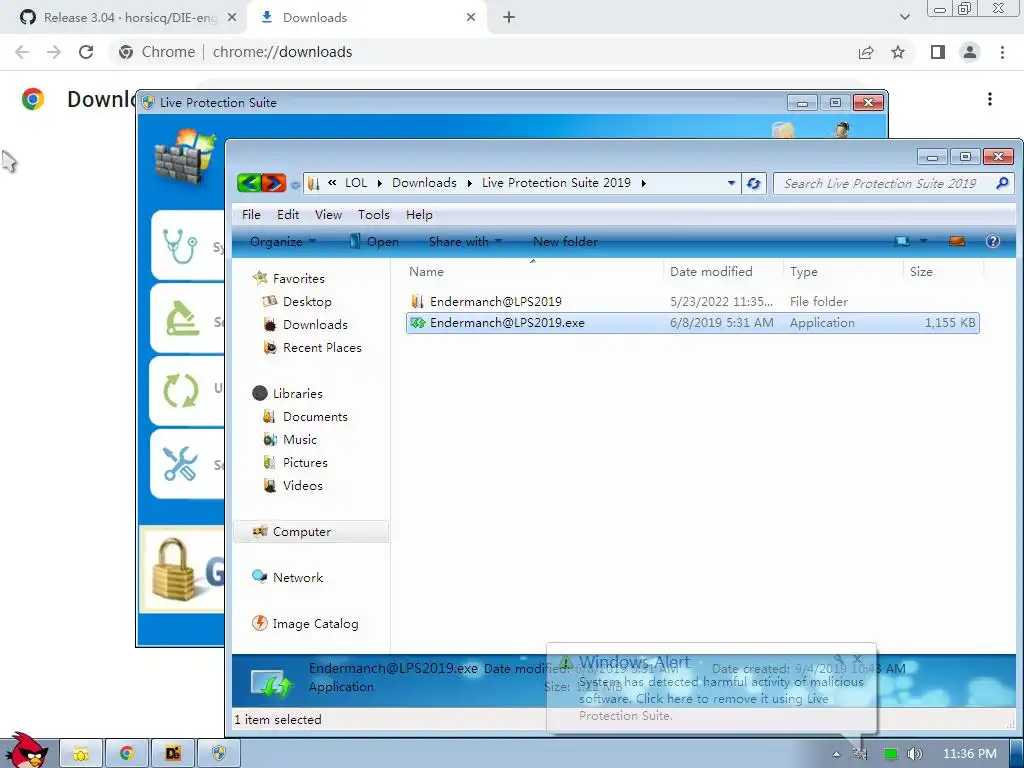The image size is (1024, 768).
Task: Click the Open toolbar button
Action: coord(374,242)
